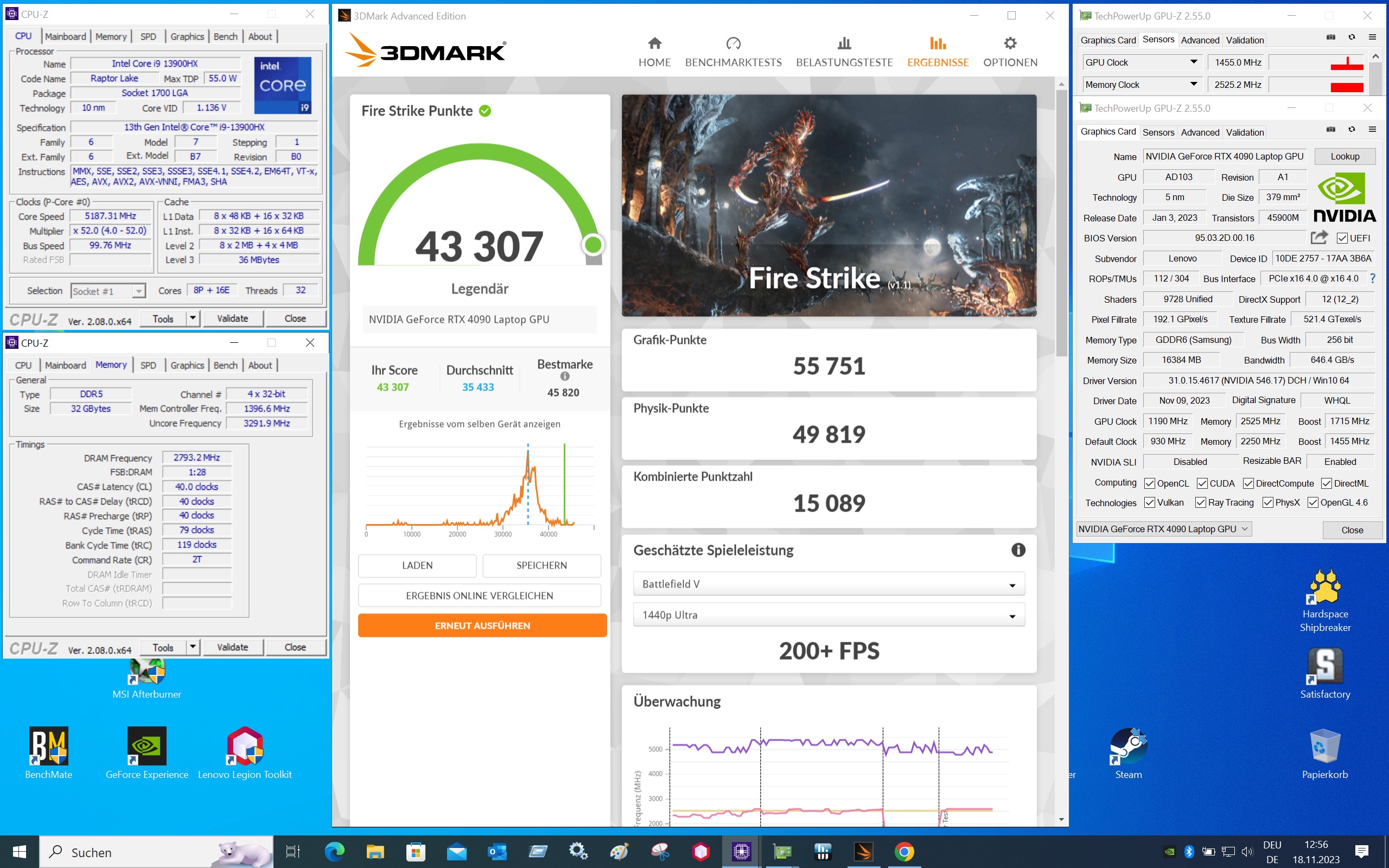This screenshot has width=1389, height=868.
Task: Click GPU-Z Sensors window hamburger menu icon
Action: coord(1372,37)
